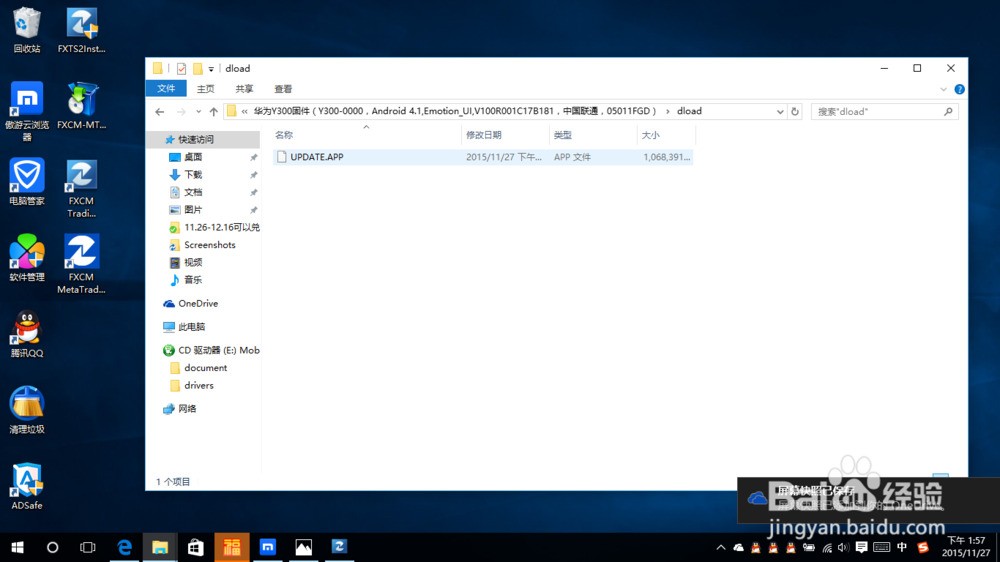Select the UPDATE.APP file

483,157
